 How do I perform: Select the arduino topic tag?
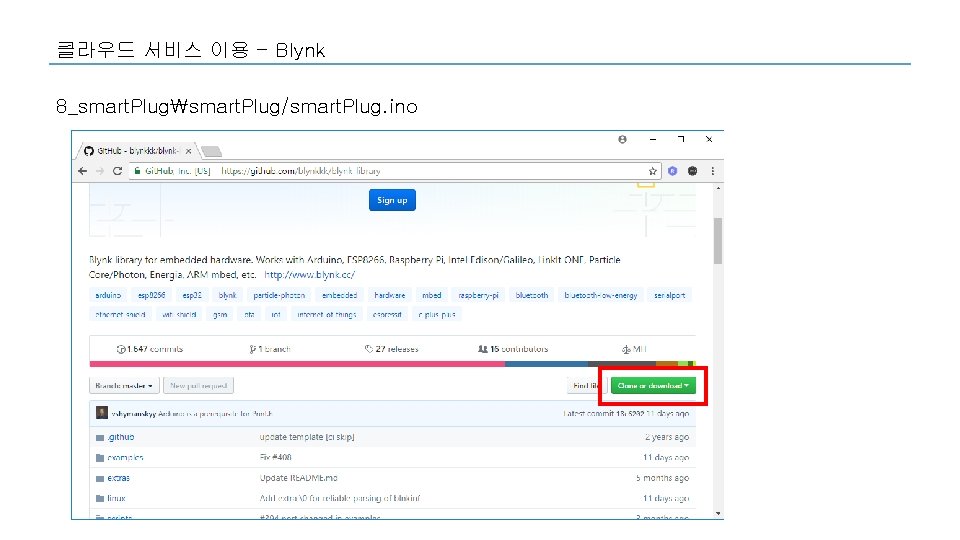click(108, 295)
